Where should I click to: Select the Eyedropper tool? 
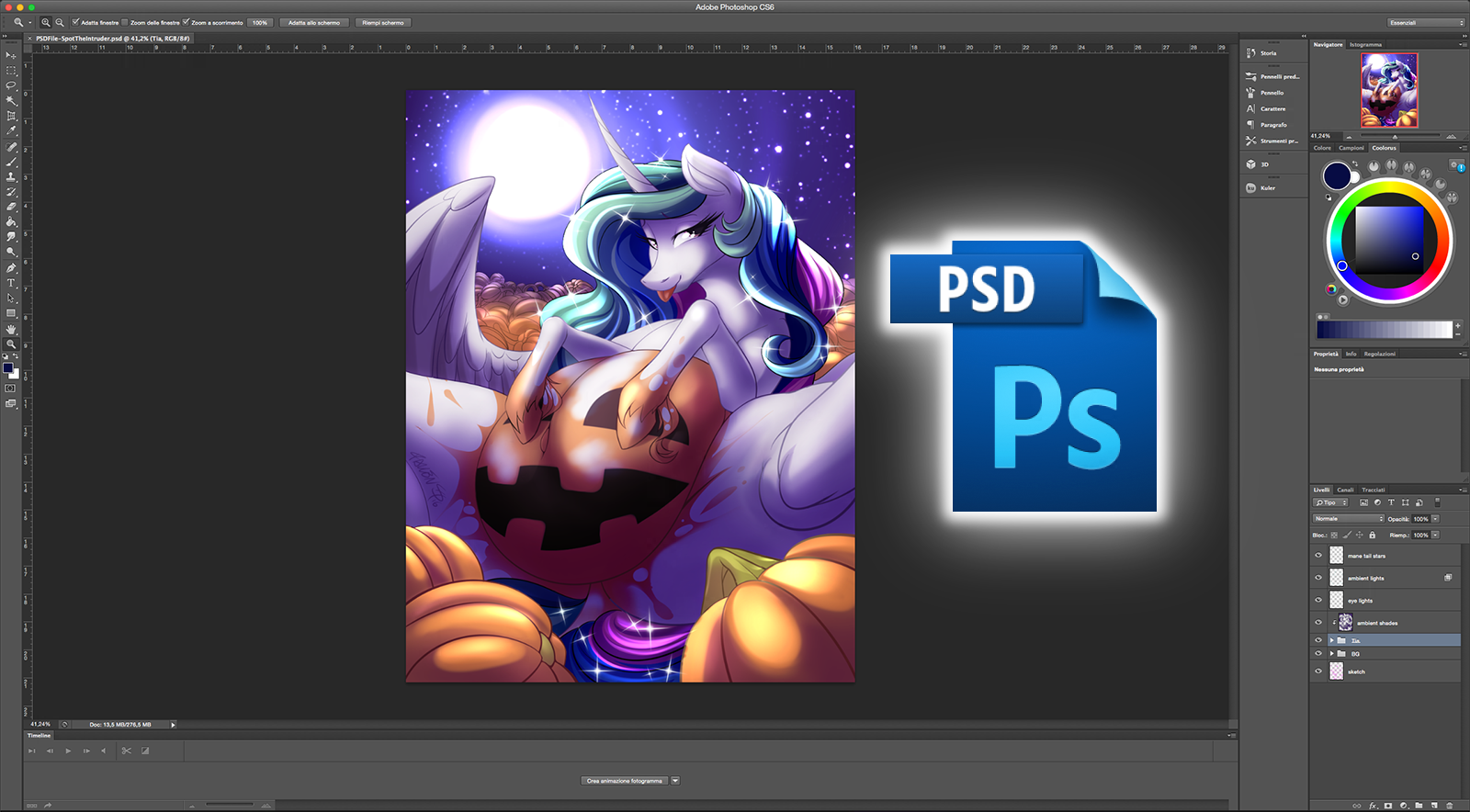pyautogui.click(x=11, y=131)
